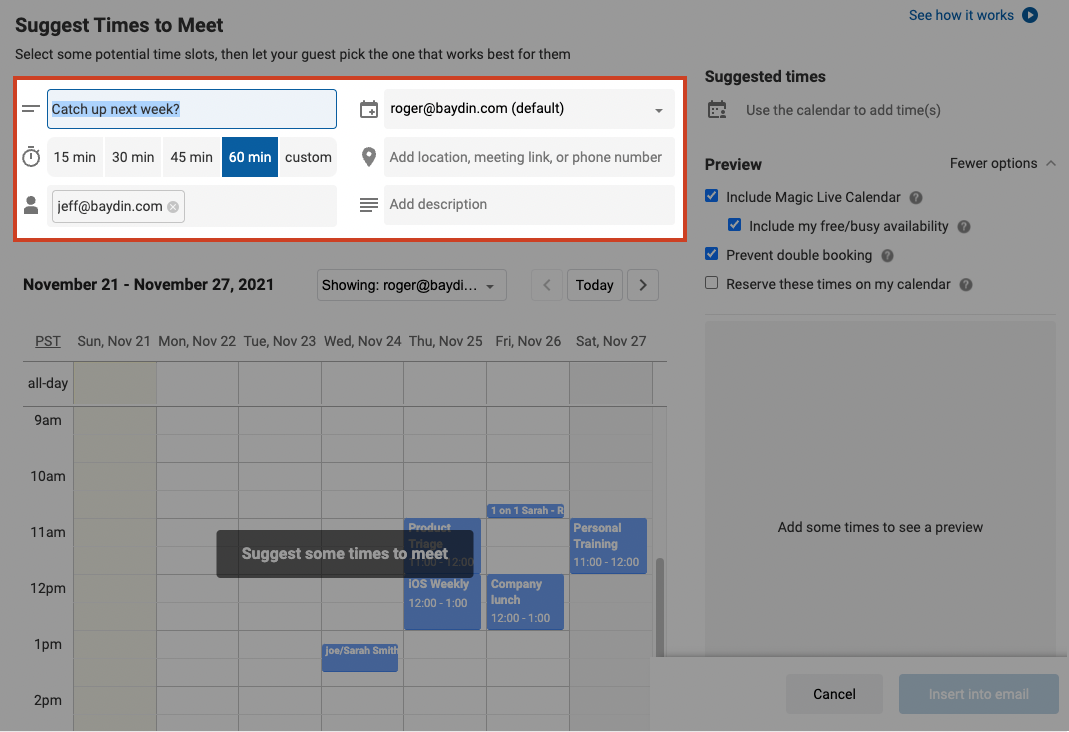This screenshot has width=1069, height=732.
Task: Uncheck Prevent double booking
Action: point(712,254)
